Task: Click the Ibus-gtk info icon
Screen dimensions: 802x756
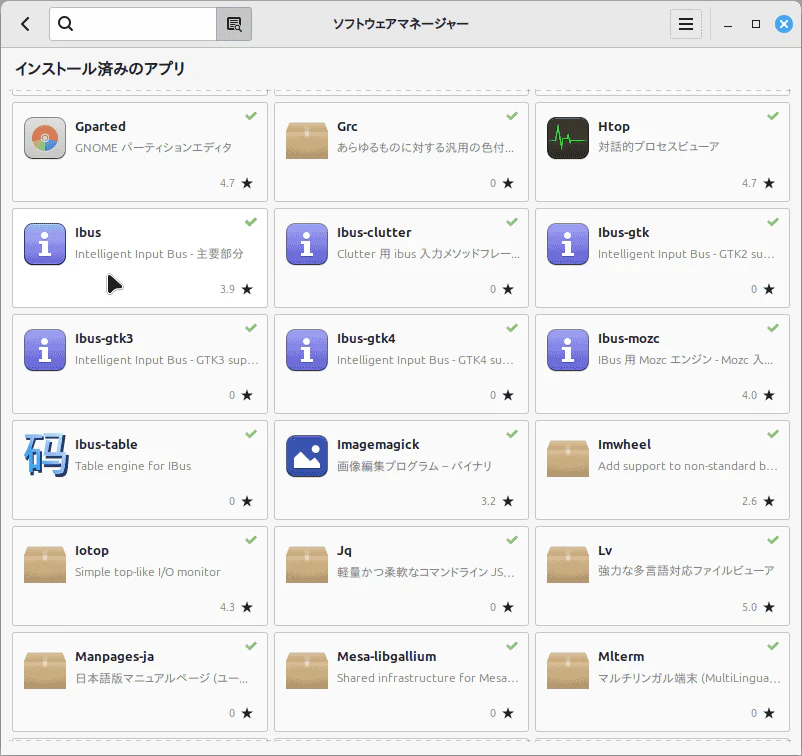Action: pos(568,244)
